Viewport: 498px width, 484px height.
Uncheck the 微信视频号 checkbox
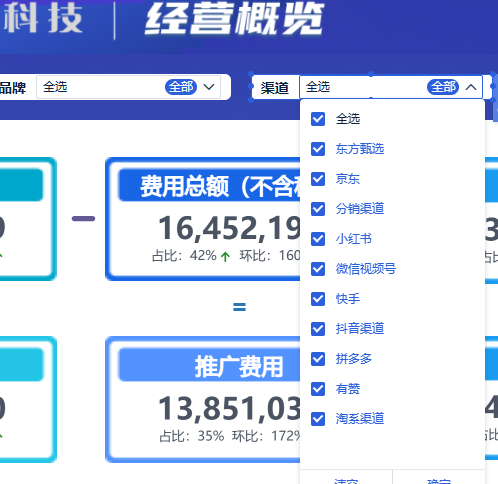click(318, 269)
